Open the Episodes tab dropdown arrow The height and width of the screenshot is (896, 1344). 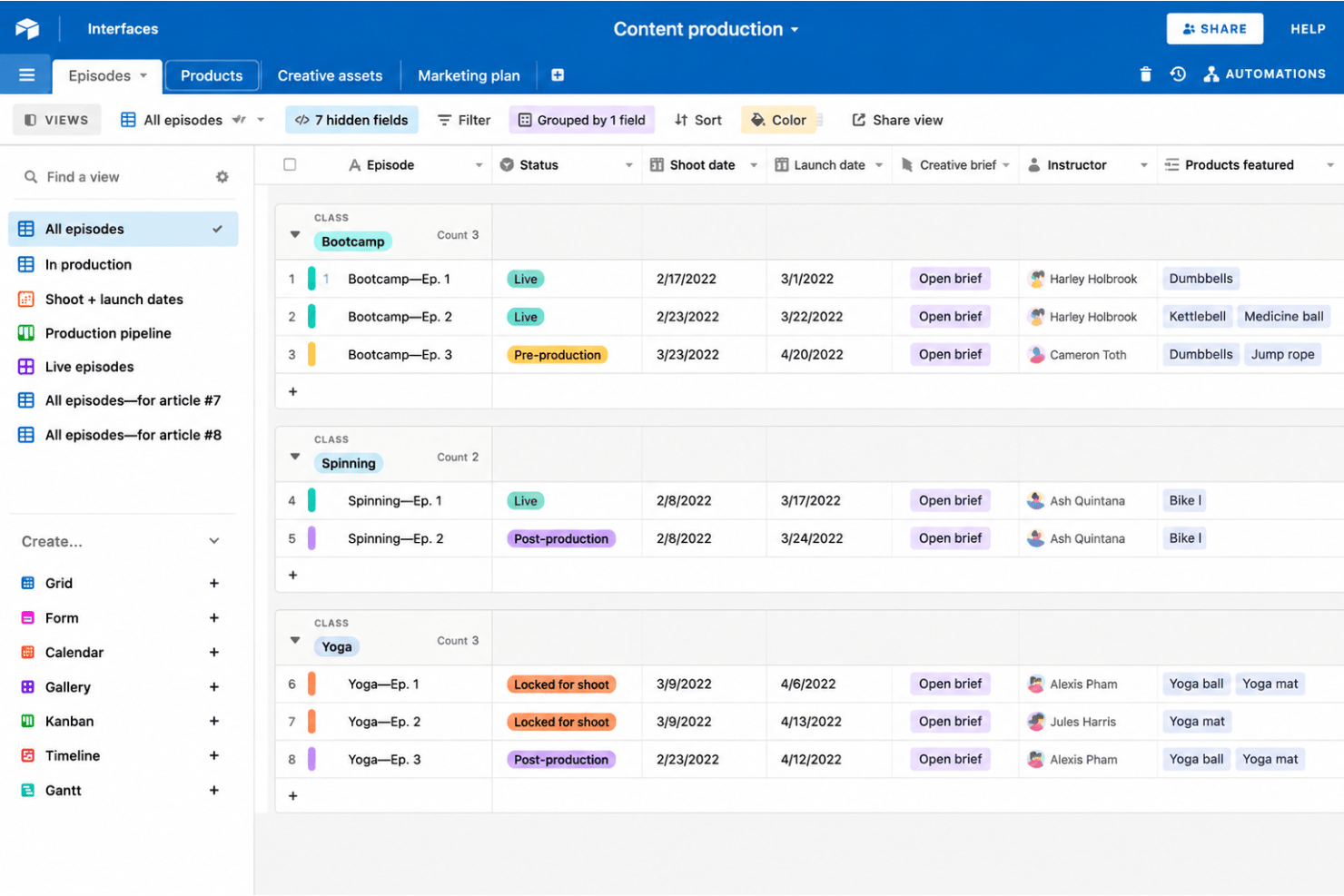[x=143, y=75]
